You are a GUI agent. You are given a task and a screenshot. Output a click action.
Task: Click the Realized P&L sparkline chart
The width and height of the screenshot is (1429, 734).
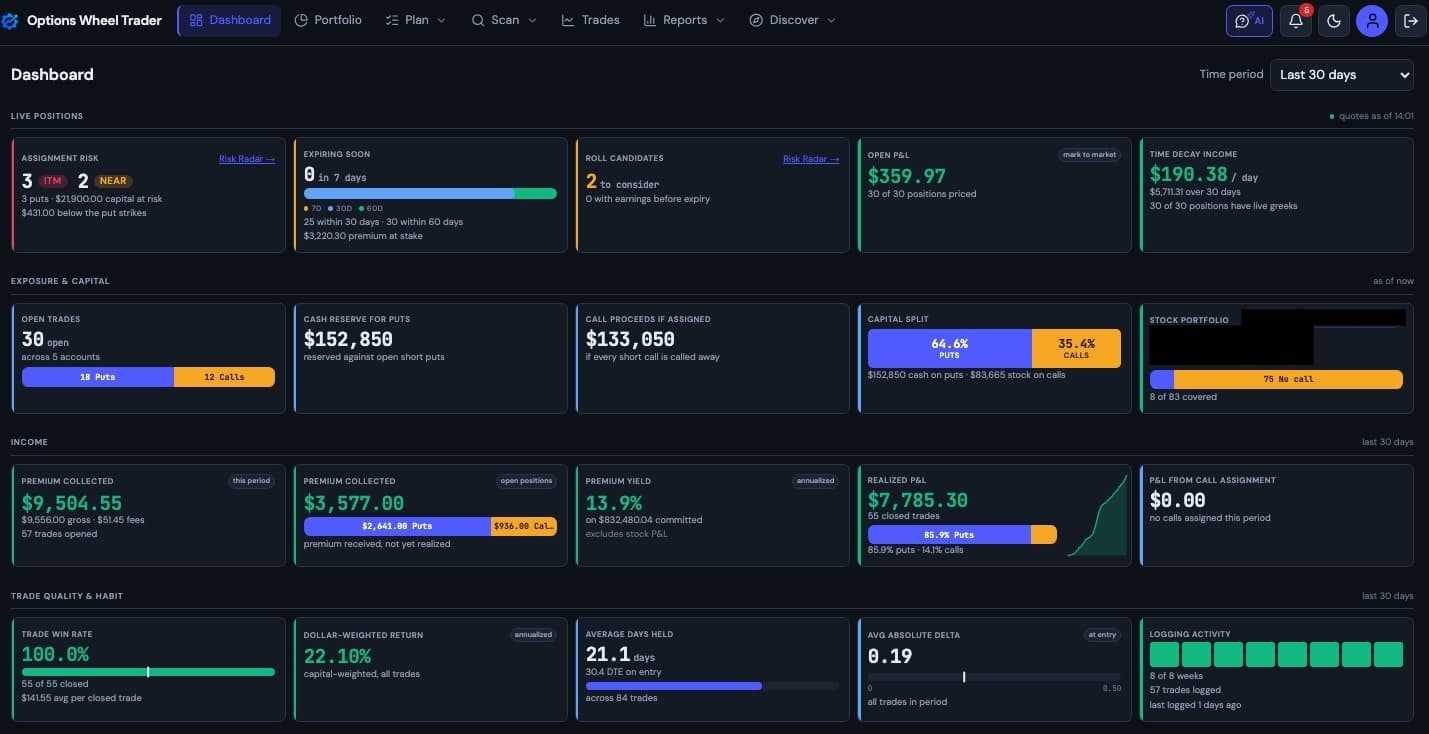(1097, 515)
